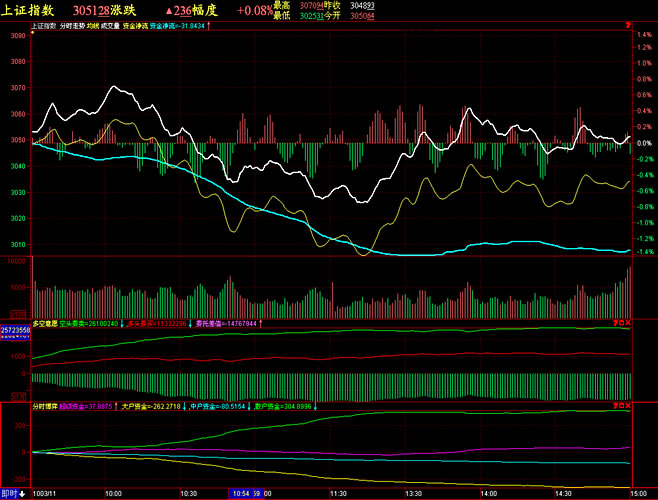Click the 委托差值 up arrow icon
658x500 pixels.
pyautogui.click(x=262, y=323)
